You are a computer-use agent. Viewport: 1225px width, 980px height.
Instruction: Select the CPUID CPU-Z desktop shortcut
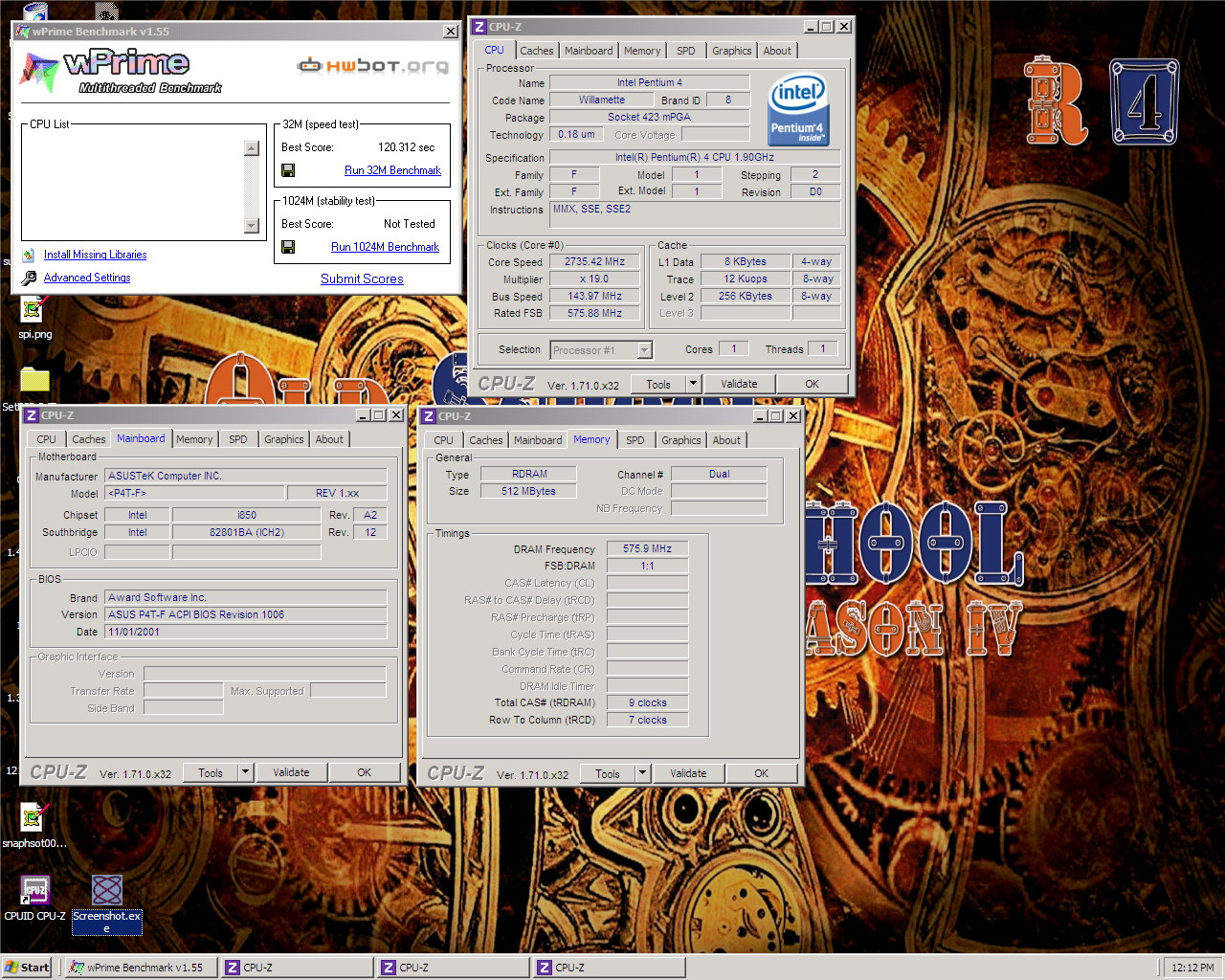35,891
